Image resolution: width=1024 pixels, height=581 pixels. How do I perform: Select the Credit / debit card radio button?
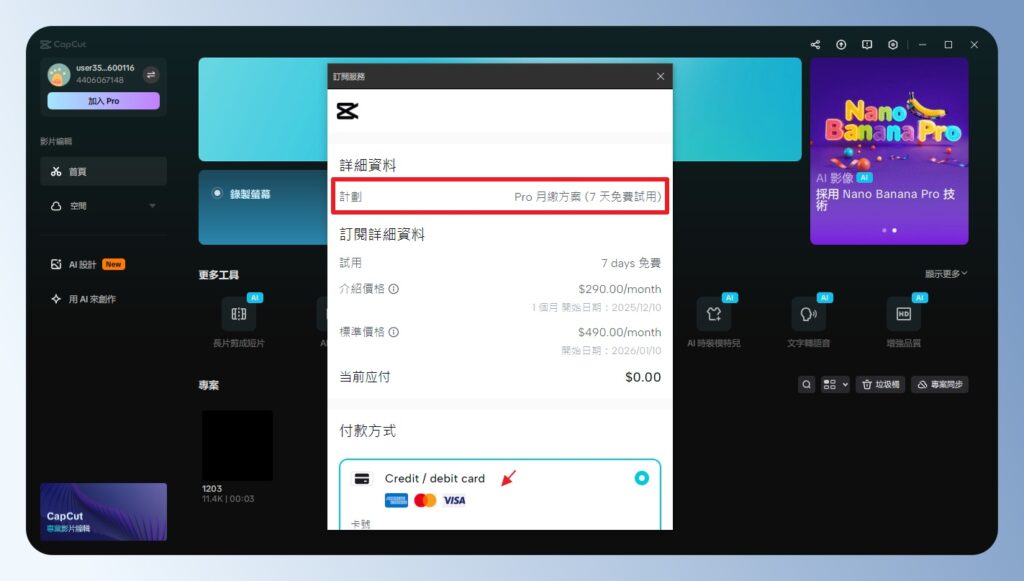click(641, 478)
